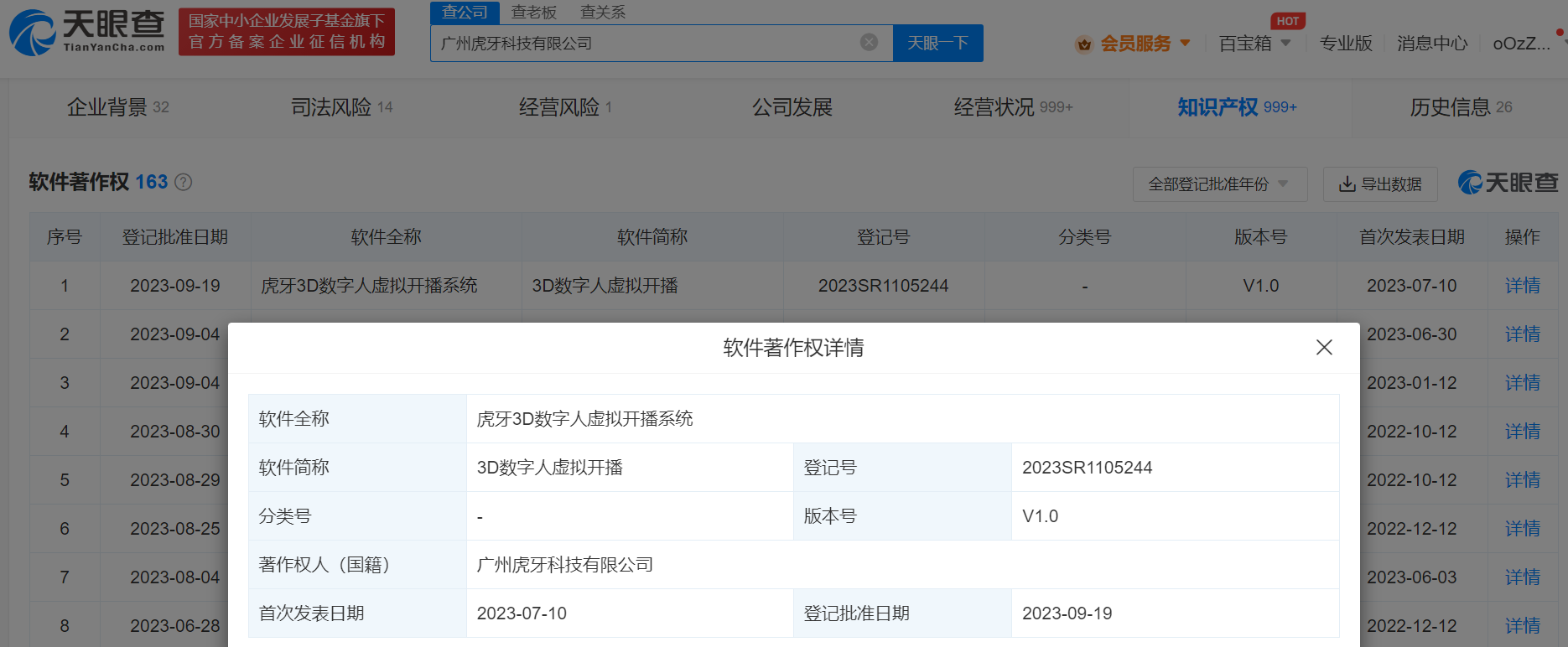Click row 8 date 2023-06-28
This screenshot has width=1568, height=647.
pos(175,626)
